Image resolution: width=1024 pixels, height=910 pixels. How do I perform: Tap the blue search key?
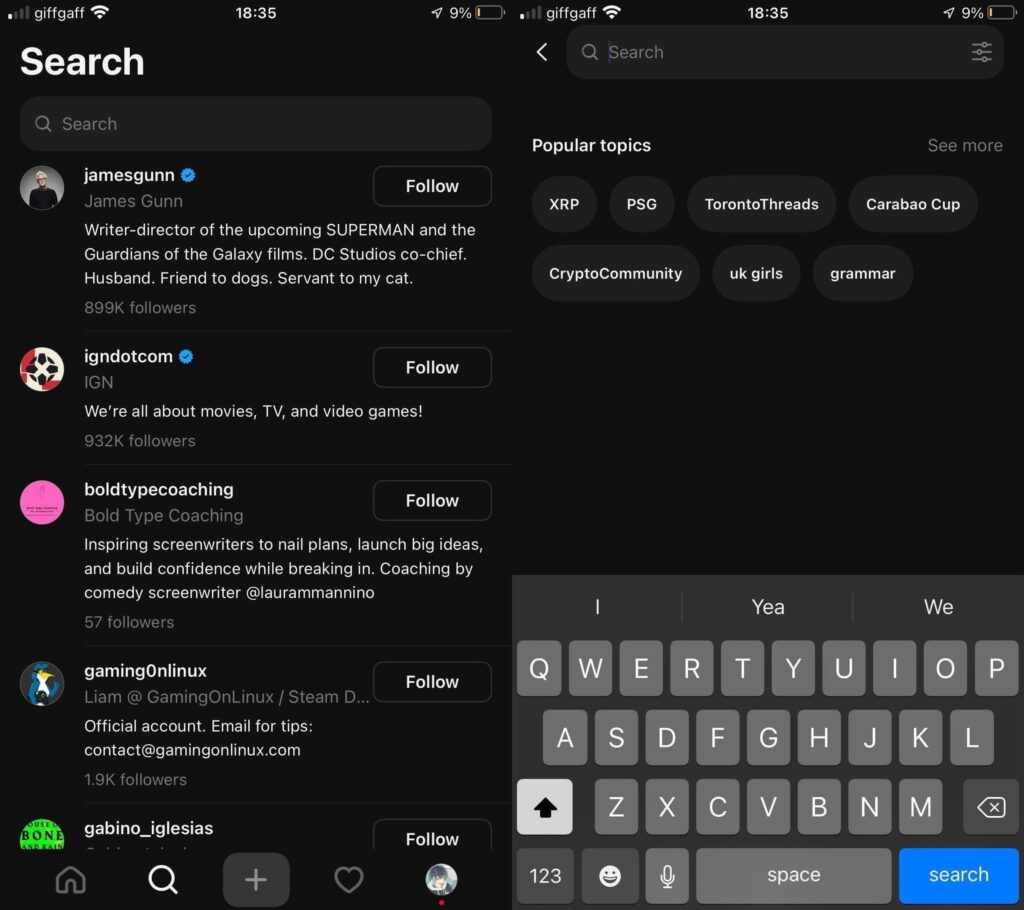click(x=959, y=875)
